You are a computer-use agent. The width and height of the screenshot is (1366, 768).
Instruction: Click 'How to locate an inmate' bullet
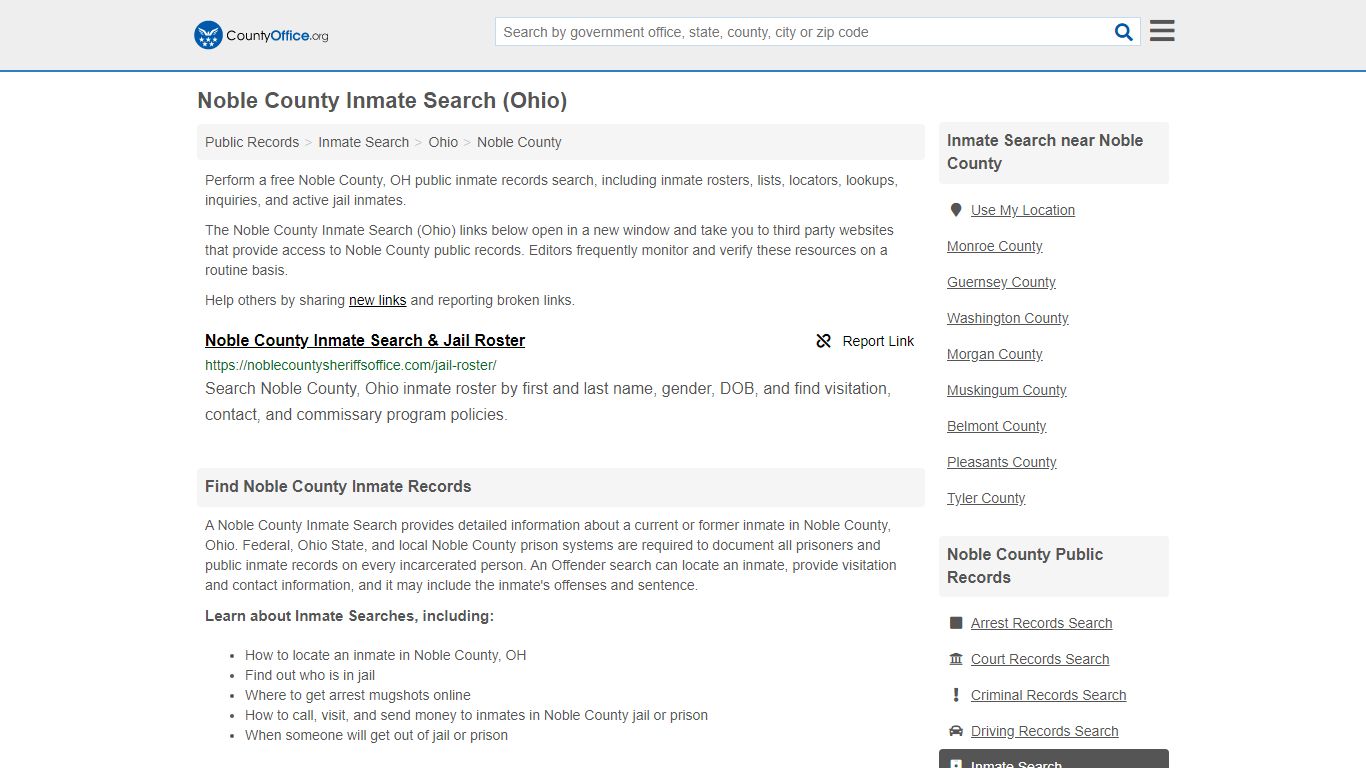[385, 655]
